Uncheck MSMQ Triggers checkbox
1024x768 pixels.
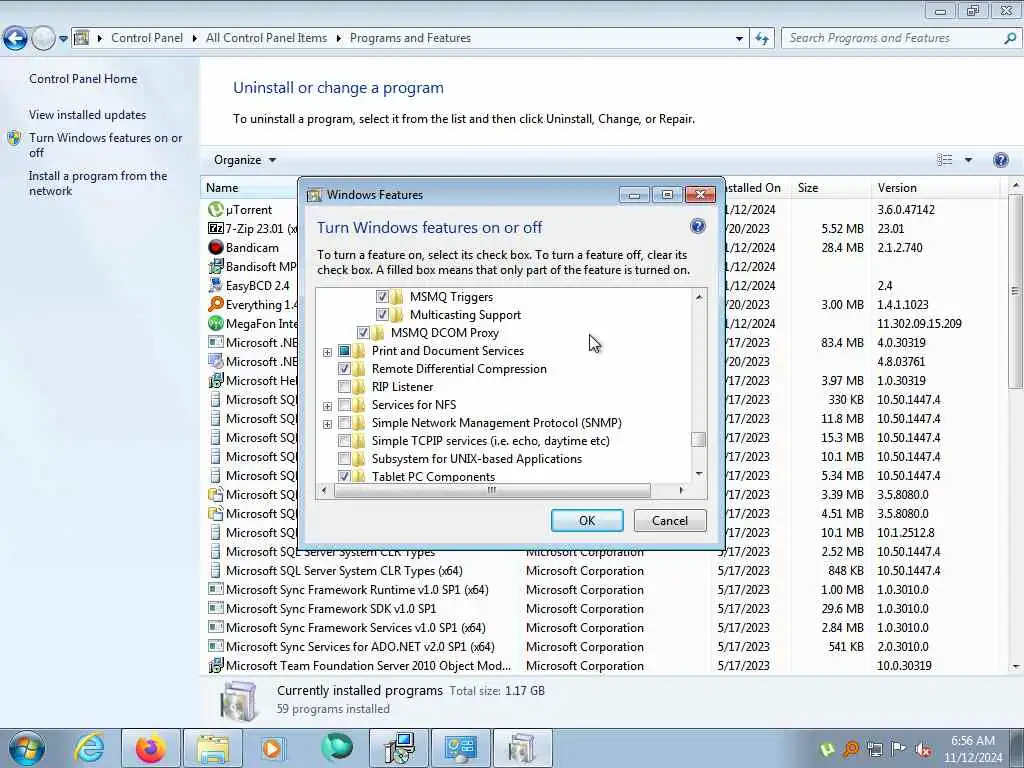(x=382, y=296)
